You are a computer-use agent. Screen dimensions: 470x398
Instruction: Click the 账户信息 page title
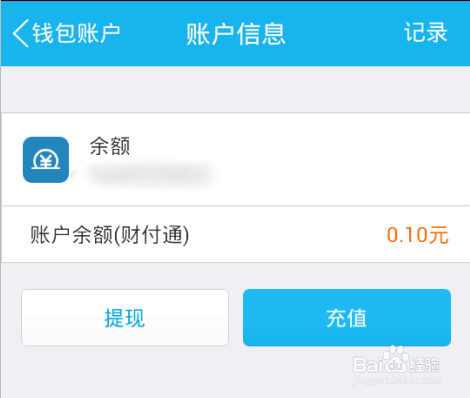click(x=236, y=34)
